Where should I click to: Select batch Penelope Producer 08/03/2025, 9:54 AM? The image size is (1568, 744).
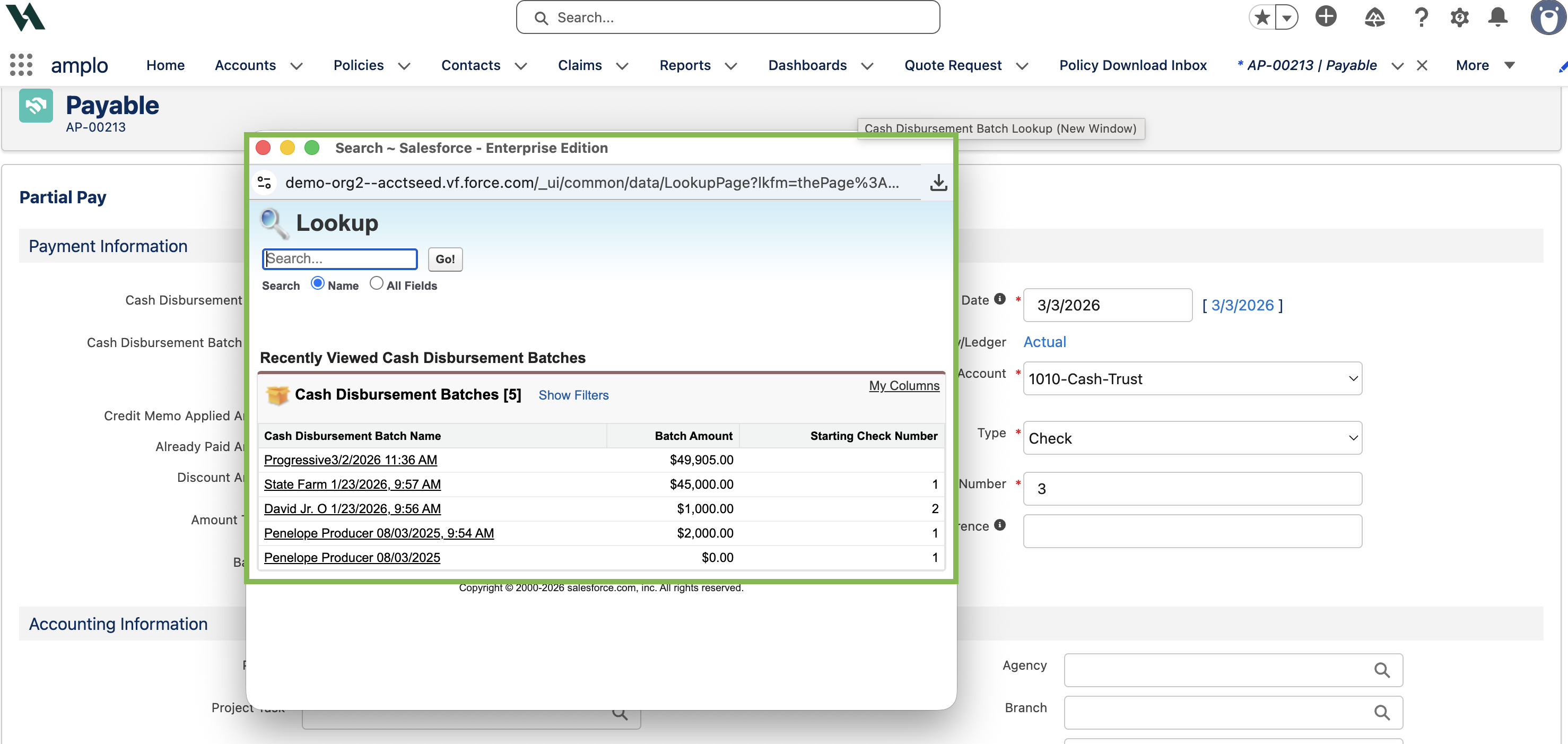[379, 533]
